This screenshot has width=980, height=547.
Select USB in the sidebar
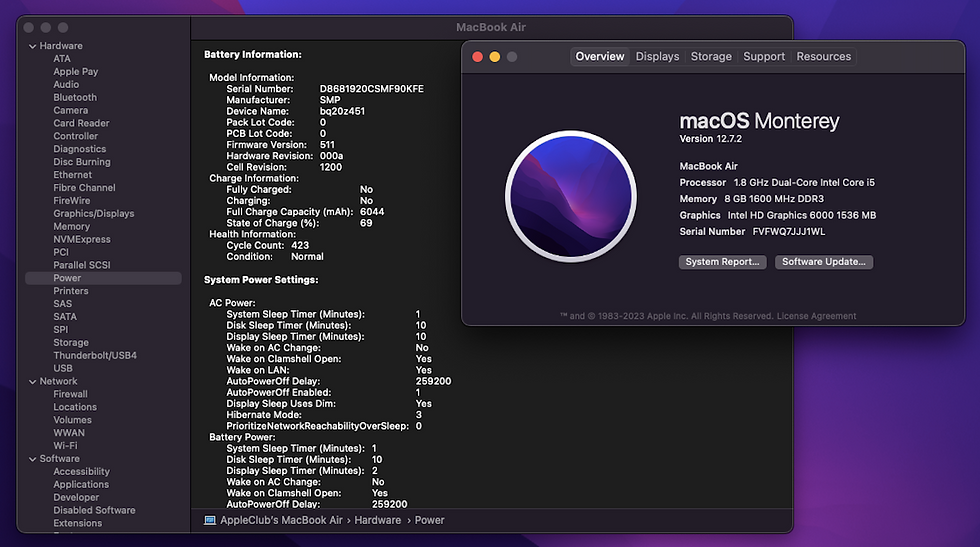click(62, 368)
